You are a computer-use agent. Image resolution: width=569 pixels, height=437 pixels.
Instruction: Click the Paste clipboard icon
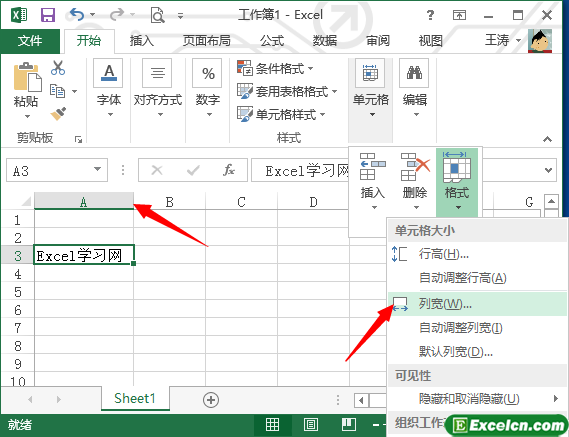tap(28, 77)
